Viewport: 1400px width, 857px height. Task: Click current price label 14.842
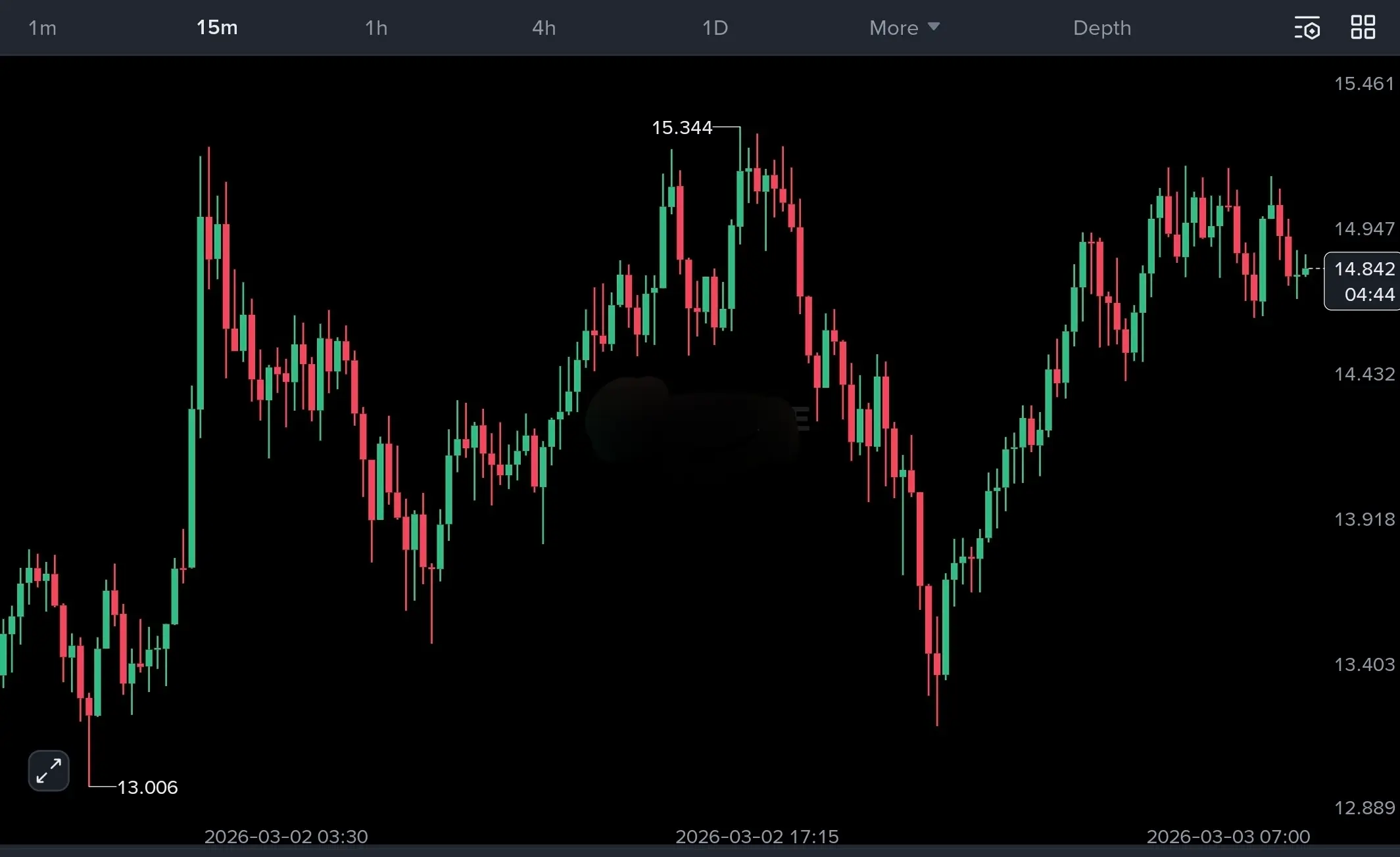point(1364,269)
